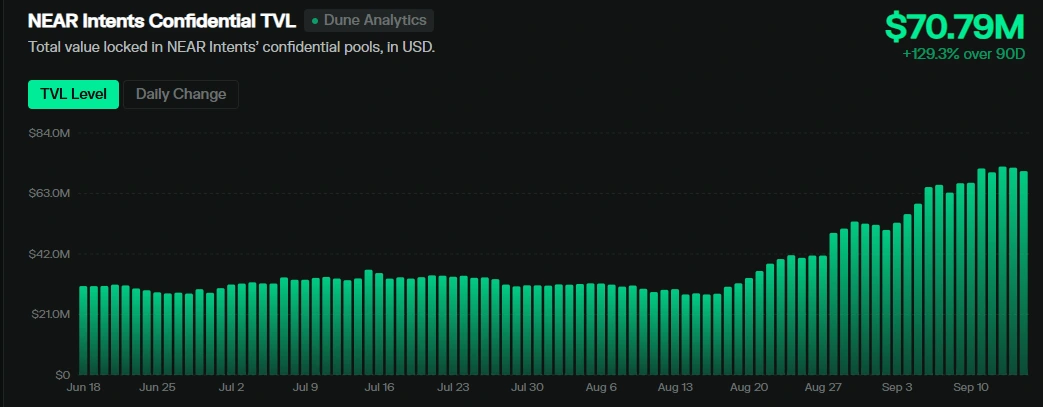The height and width of the screenshot is (407, 1043).
Task: Click the $70.79M total value figure
Action: pos(955,27)
